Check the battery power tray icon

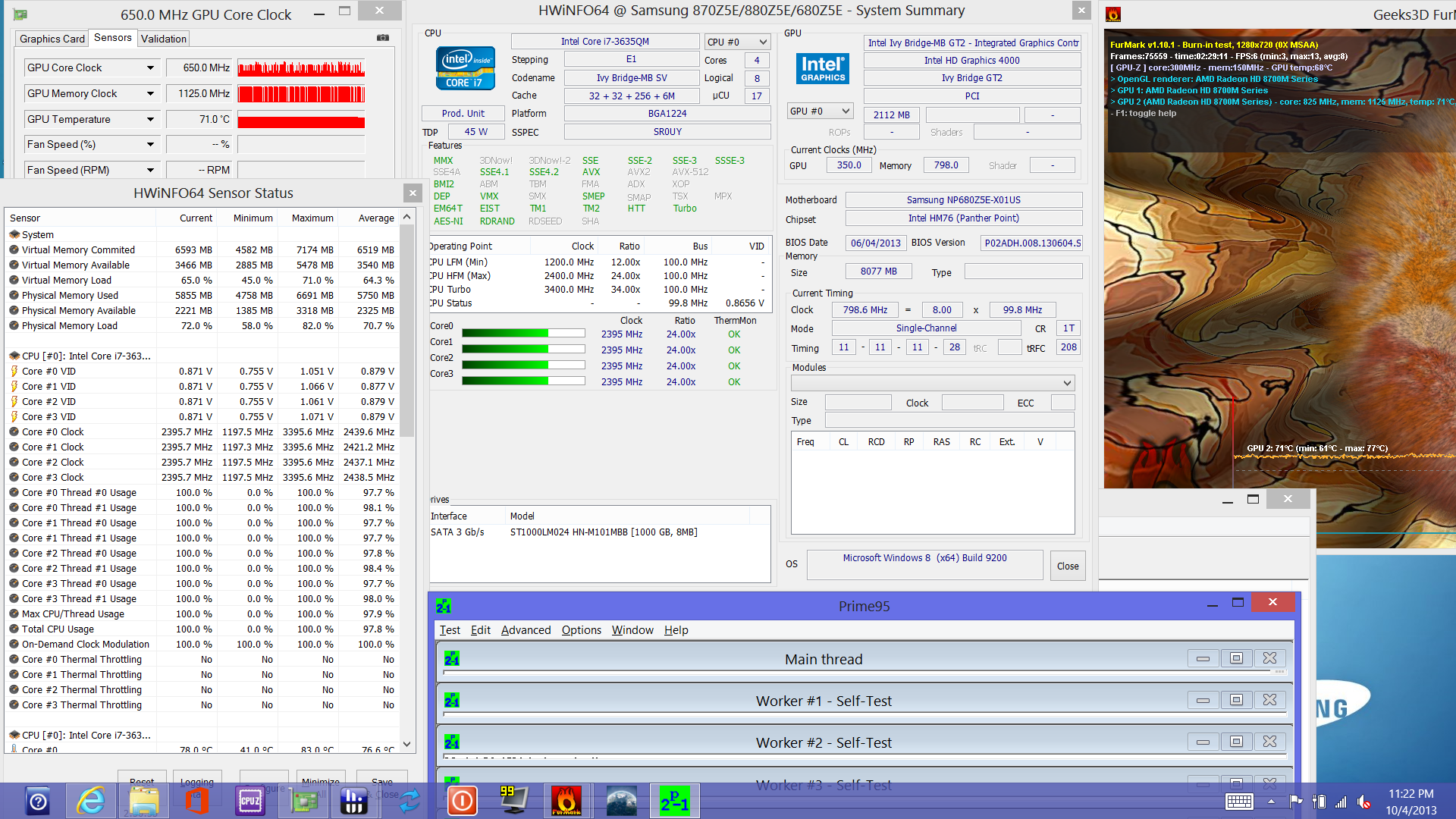tap(1319, 802)
